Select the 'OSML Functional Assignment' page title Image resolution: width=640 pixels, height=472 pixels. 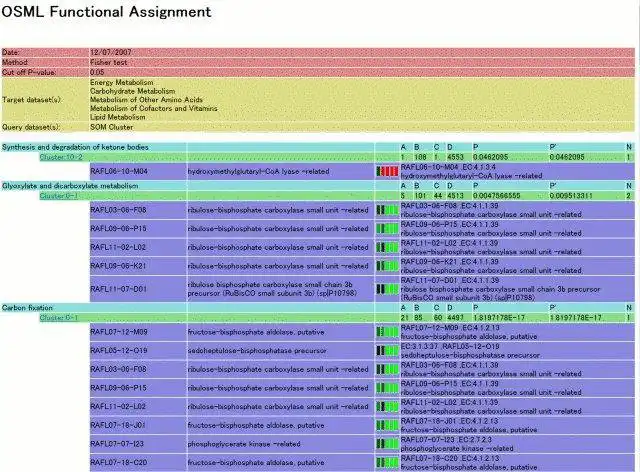(x=106, y=12)
